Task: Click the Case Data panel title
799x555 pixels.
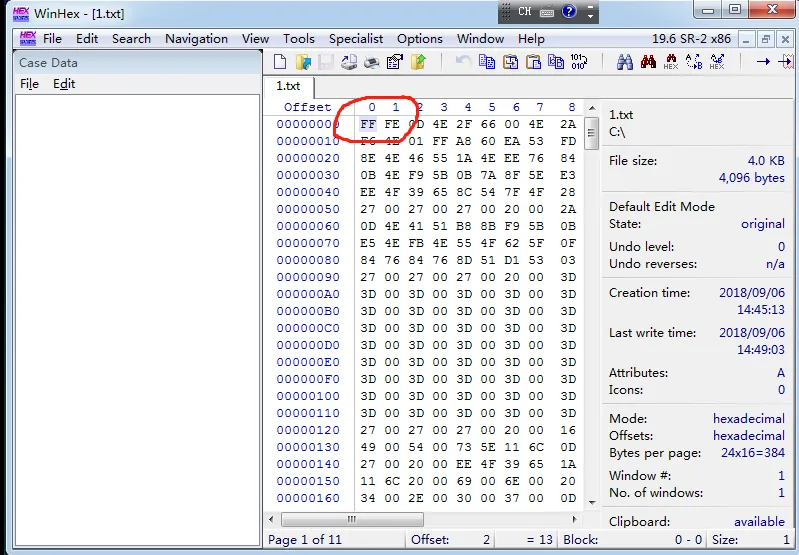Action: click(x=48, y=63)
